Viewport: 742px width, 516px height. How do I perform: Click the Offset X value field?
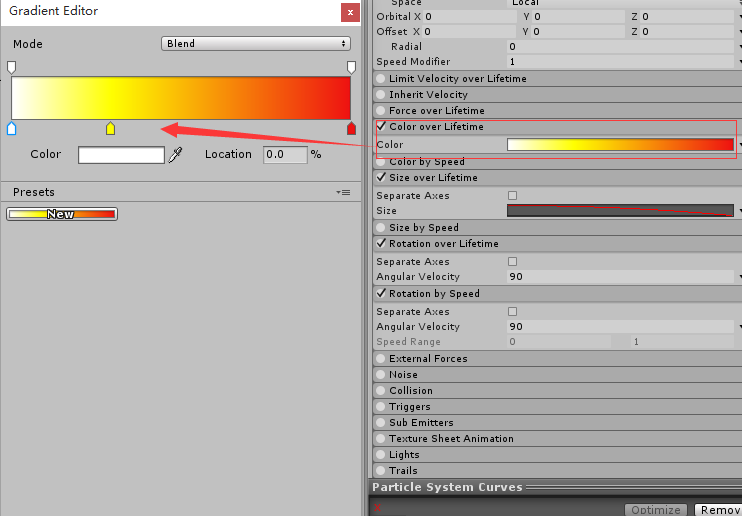(470, 32)
